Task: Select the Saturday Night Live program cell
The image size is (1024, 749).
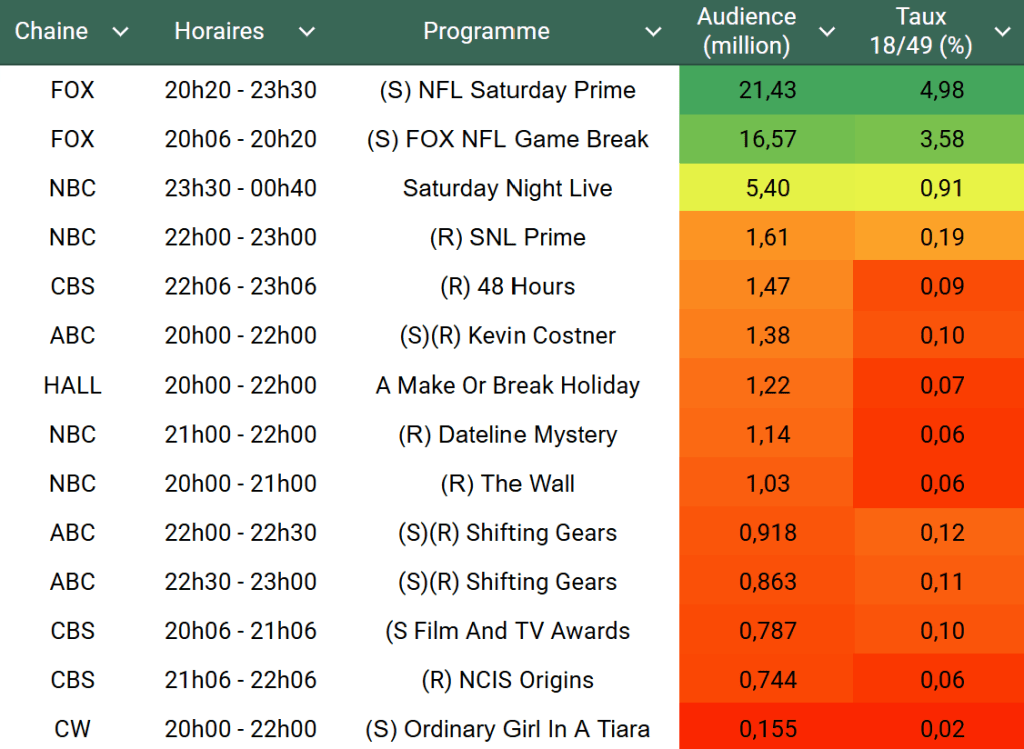Action: click(507, 188)
